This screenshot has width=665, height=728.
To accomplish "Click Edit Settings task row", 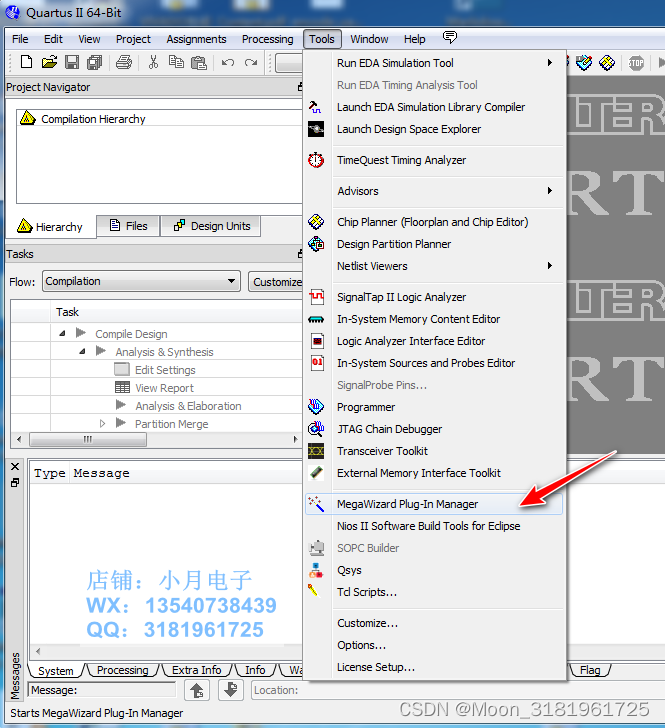I will [x=165, y=370].
